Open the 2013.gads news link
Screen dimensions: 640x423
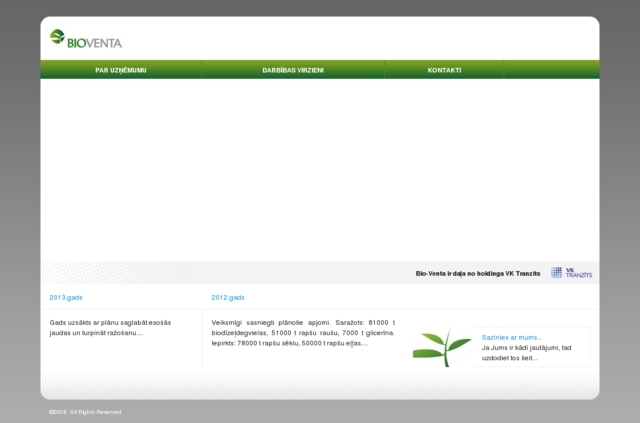click(66, 298)
